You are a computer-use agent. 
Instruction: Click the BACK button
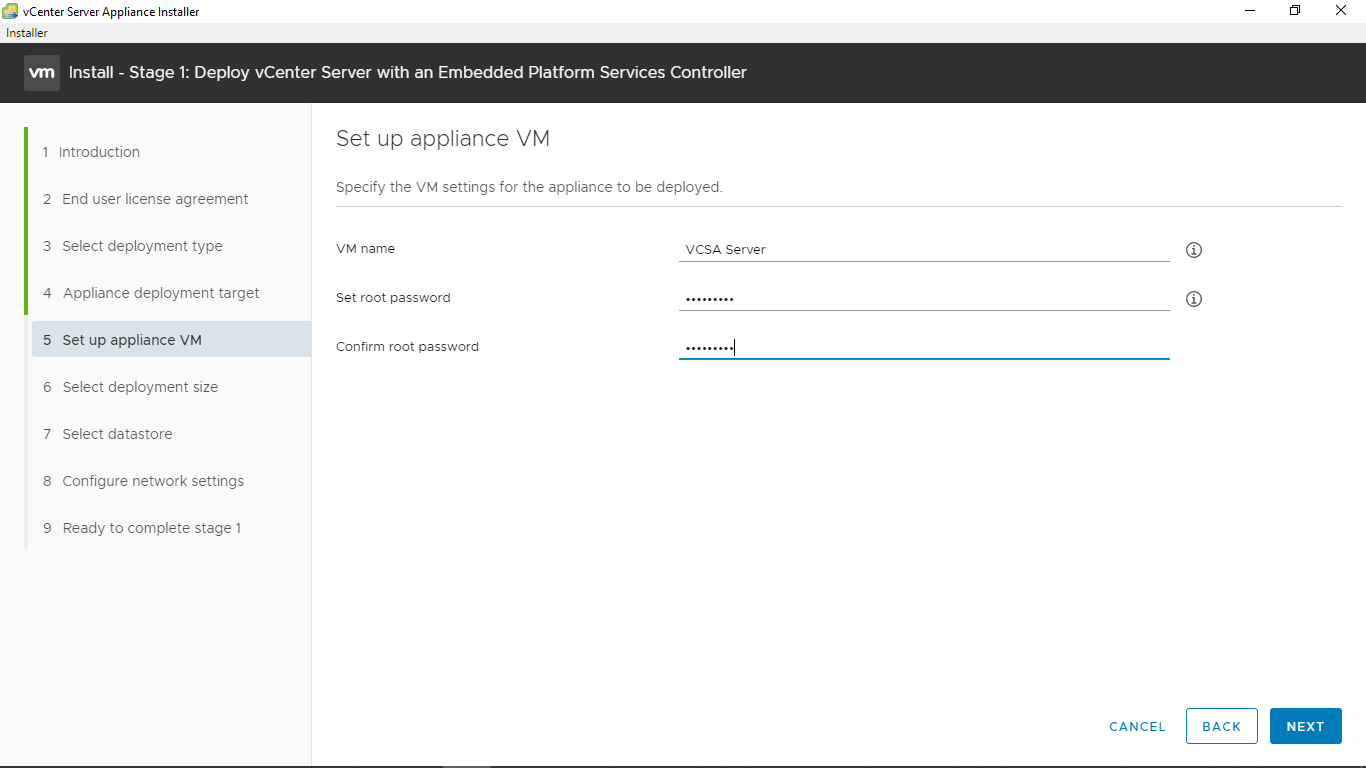click(1221, 726)
